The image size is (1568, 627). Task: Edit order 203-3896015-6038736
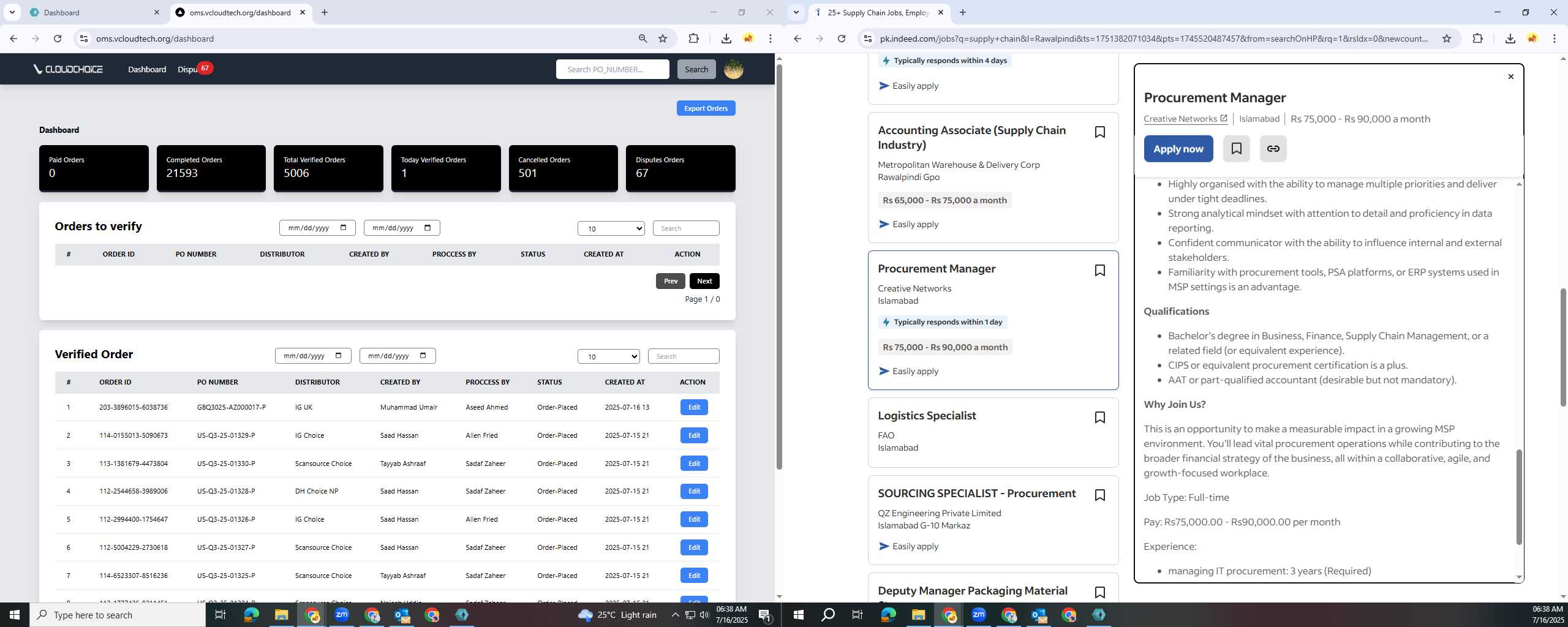(x=694, y=407)
